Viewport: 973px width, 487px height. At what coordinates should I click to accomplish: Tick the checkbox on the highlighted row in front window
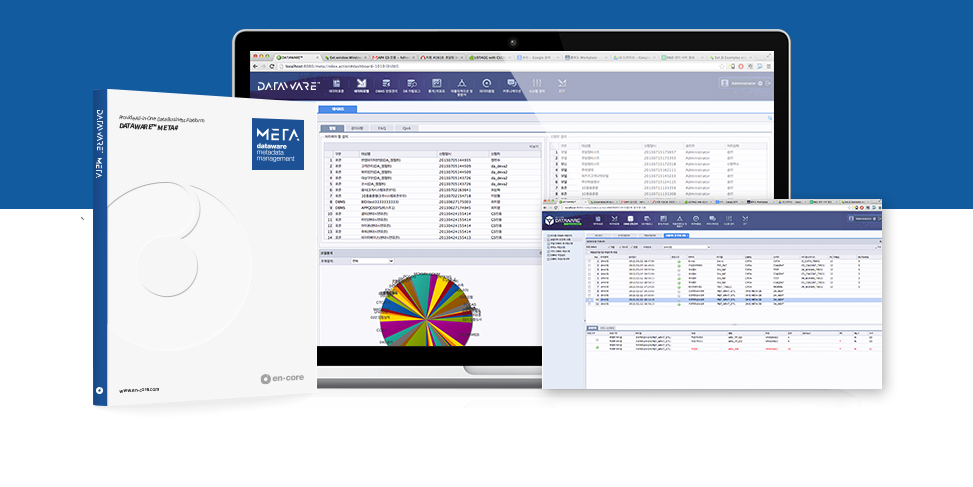coord(590,300)
